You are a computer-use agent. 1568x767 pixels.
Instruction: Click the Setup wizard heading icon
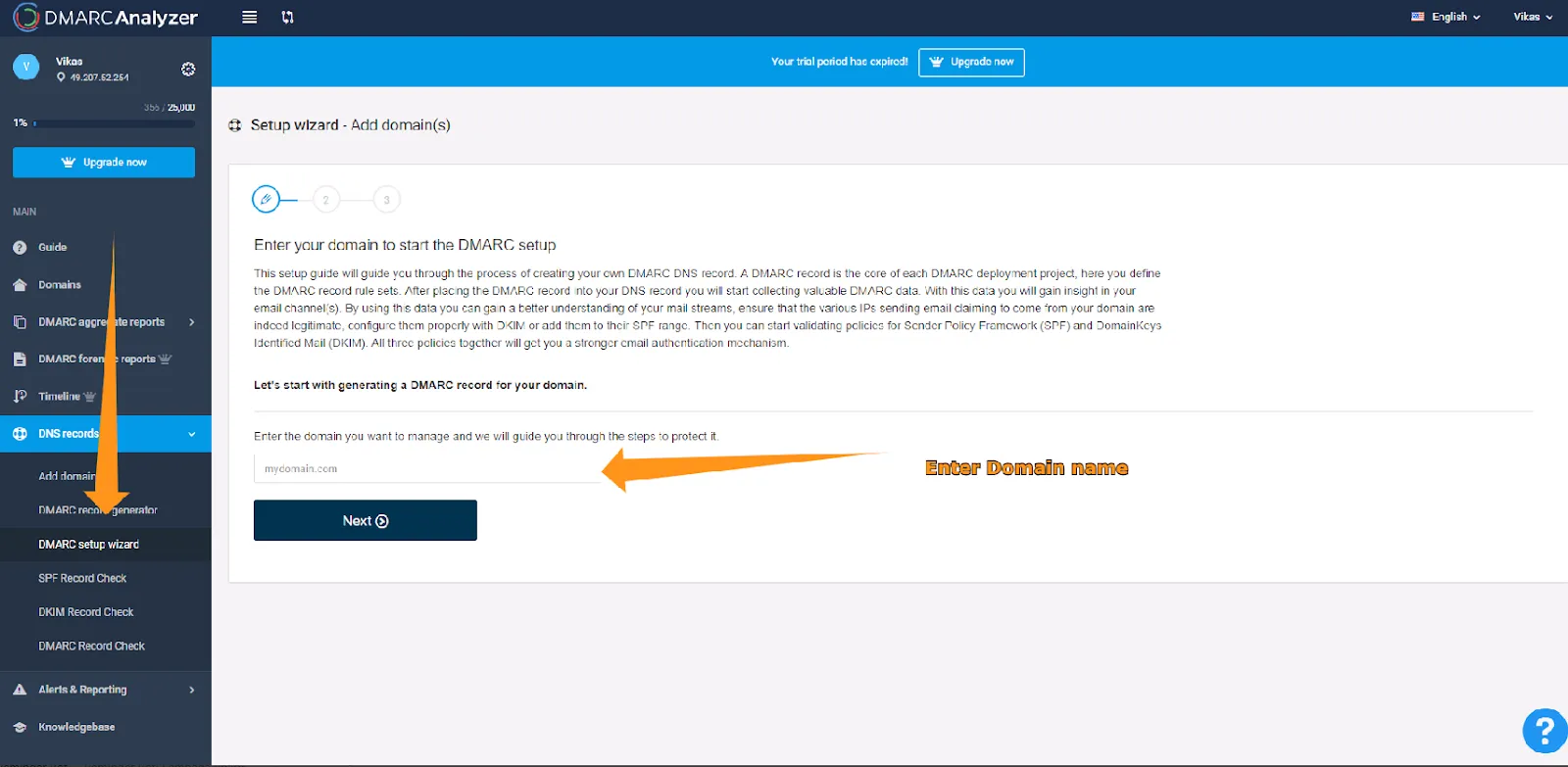pos(235,125)
